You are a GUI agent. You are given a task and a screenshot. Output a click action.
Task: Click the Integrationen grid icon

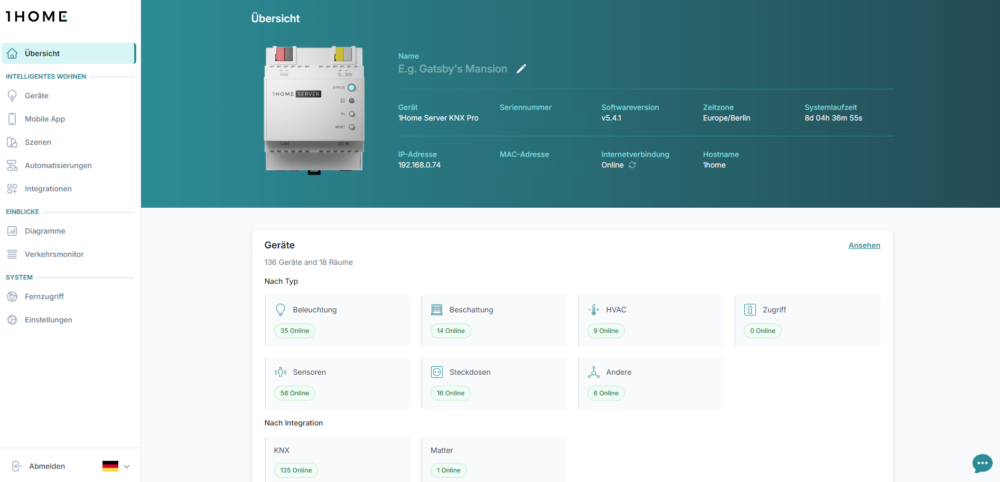[x=12, y=189]
